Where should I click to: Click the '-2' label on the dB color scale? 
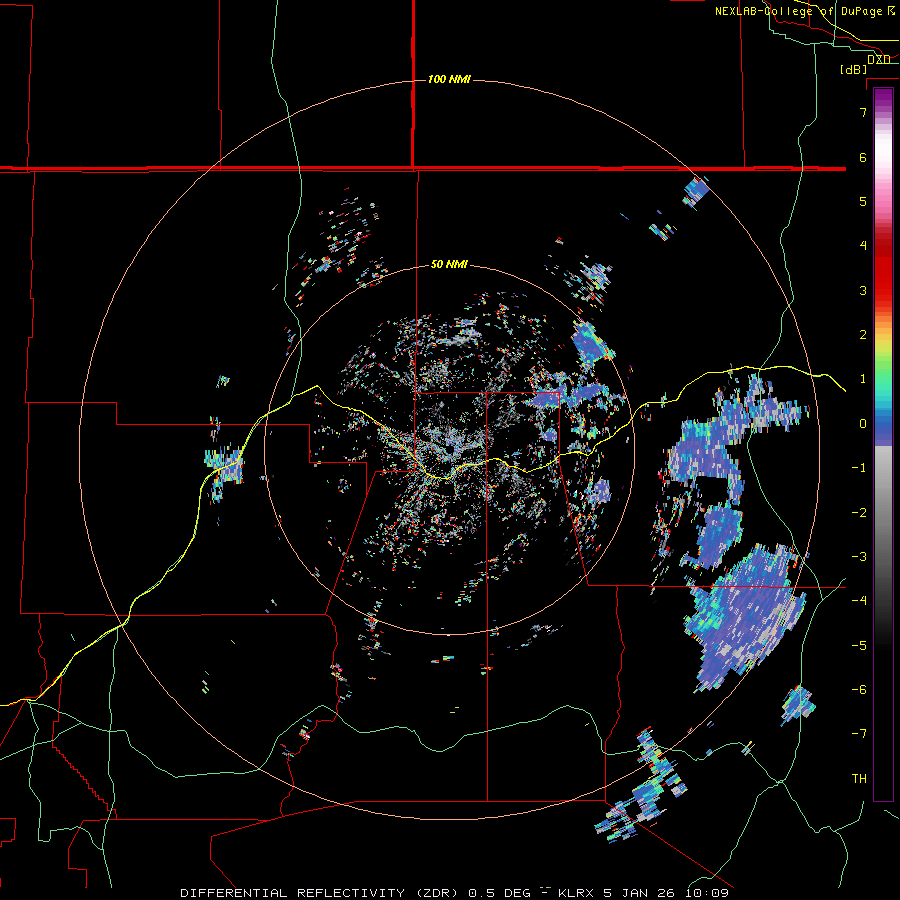pos(859,513)
